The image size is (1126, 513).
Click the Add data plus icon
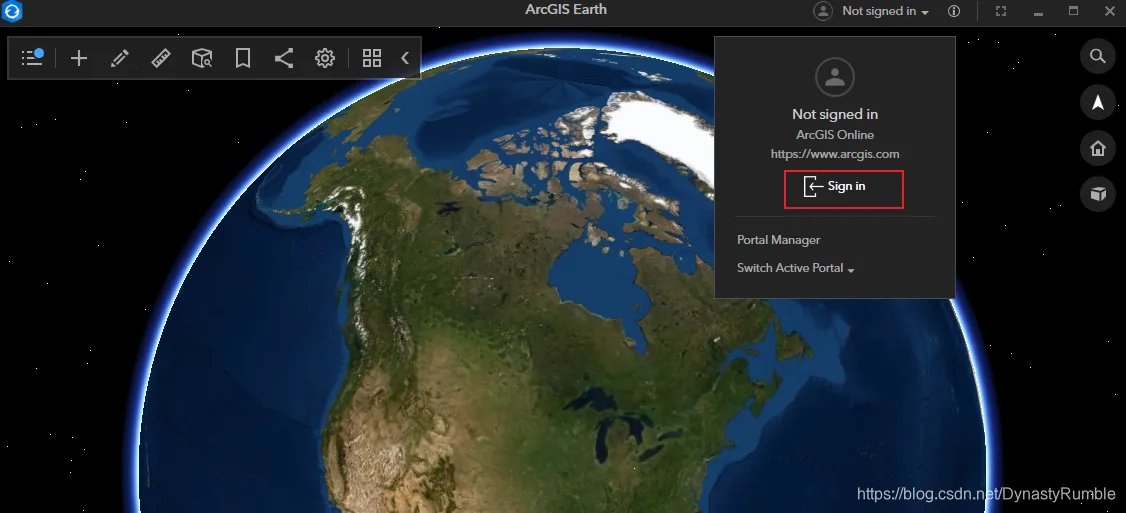79,58
